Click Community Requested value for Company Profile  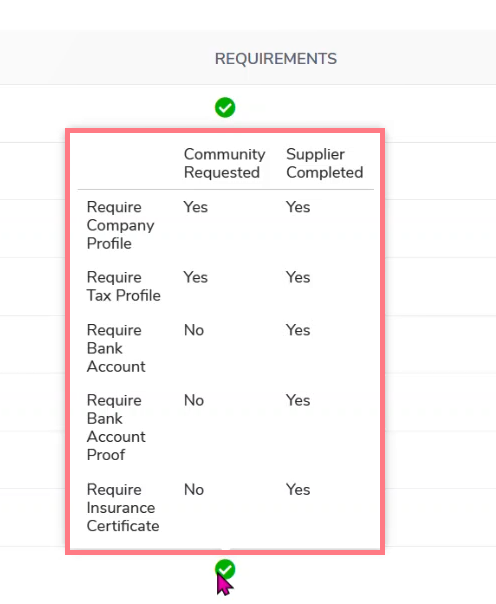[x=196, y=207]
